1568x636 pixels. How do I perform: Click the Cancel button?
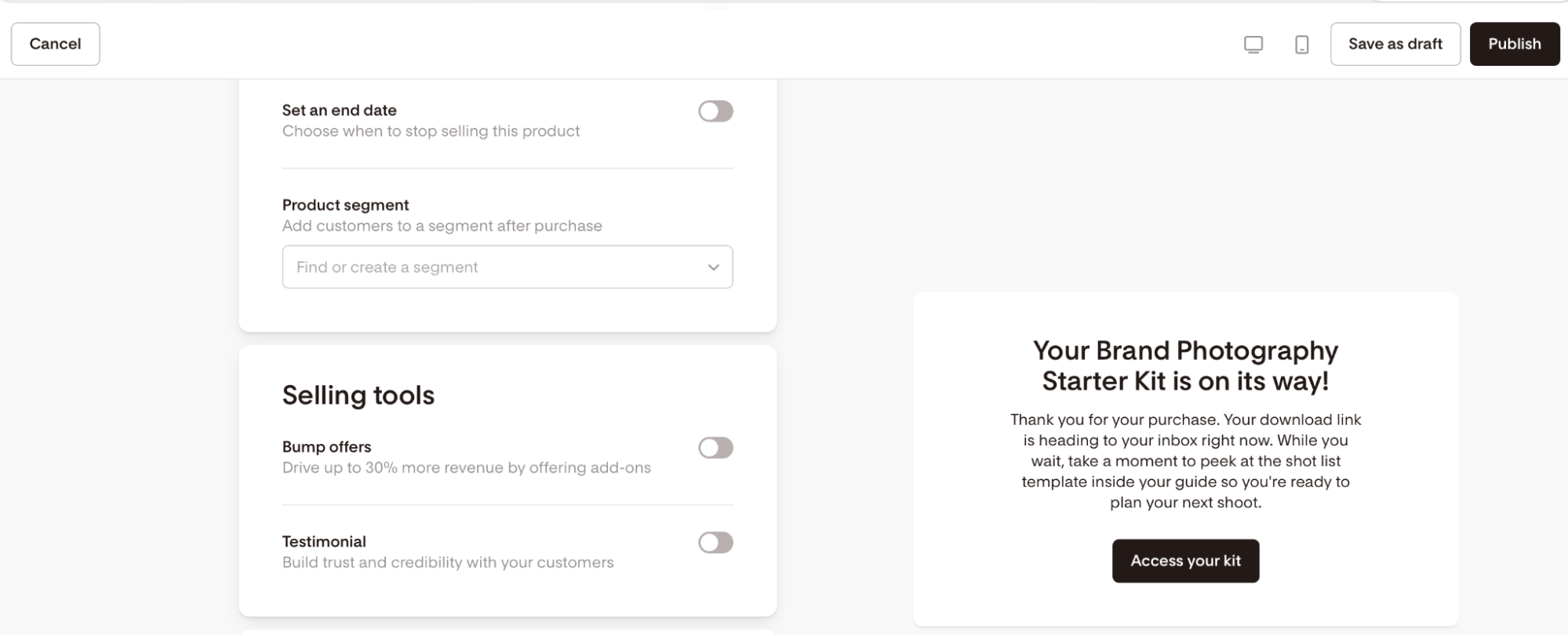[x=55, y=44]
